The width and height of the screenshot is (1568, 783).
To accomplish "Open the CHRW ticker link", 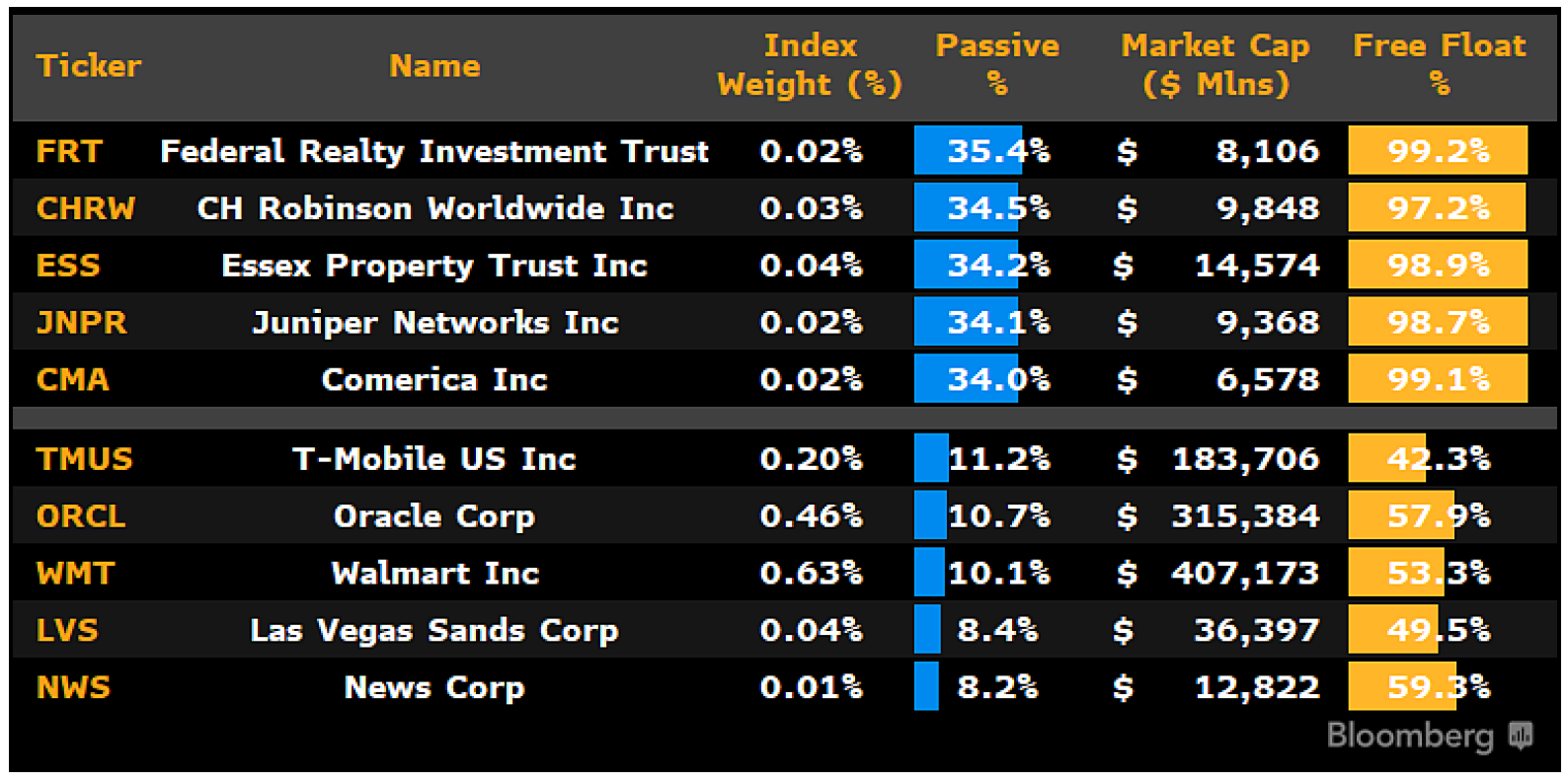I will pos(86,208).
